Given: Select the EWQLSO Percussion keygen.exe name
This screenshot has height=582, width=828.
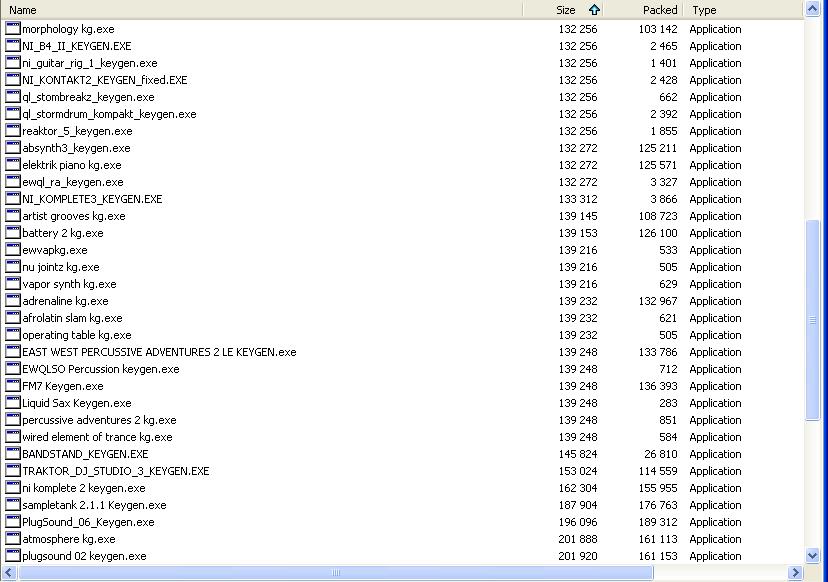Looking at the screenshot, I should pyautogui.click(x=100, y=369).
